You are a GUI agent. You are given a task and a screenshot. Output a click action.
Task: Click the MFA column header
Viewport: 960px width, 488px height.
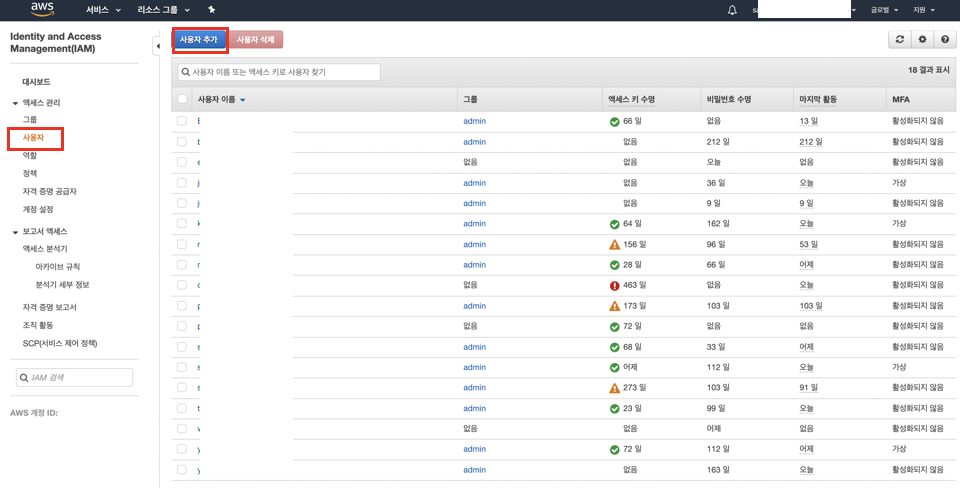pyautogui.click(x=901, y=100)
